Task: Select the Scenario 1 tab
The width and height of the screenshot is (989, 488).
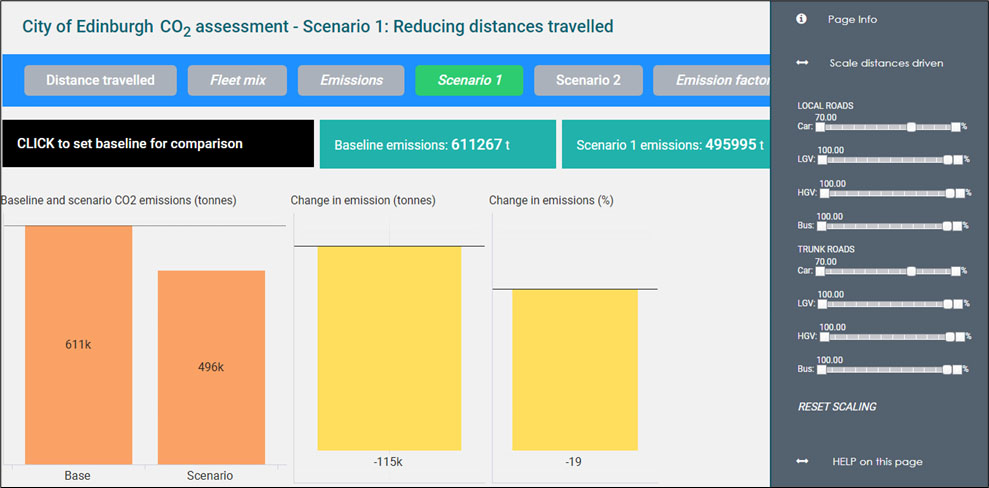Action: pyautogui.click(x=468, y=80)
